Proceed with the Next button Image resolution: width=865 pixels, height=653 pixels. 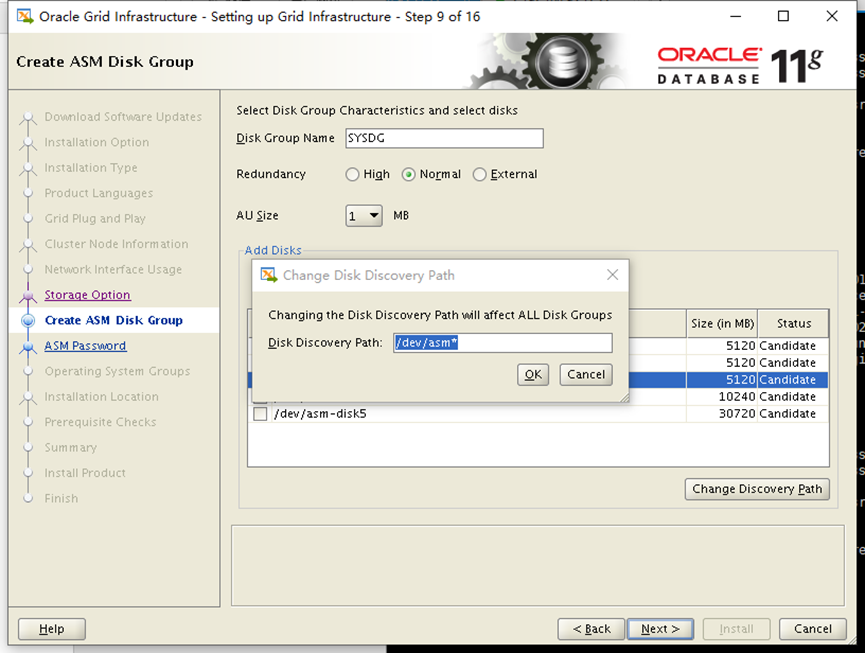pos(660,629)
